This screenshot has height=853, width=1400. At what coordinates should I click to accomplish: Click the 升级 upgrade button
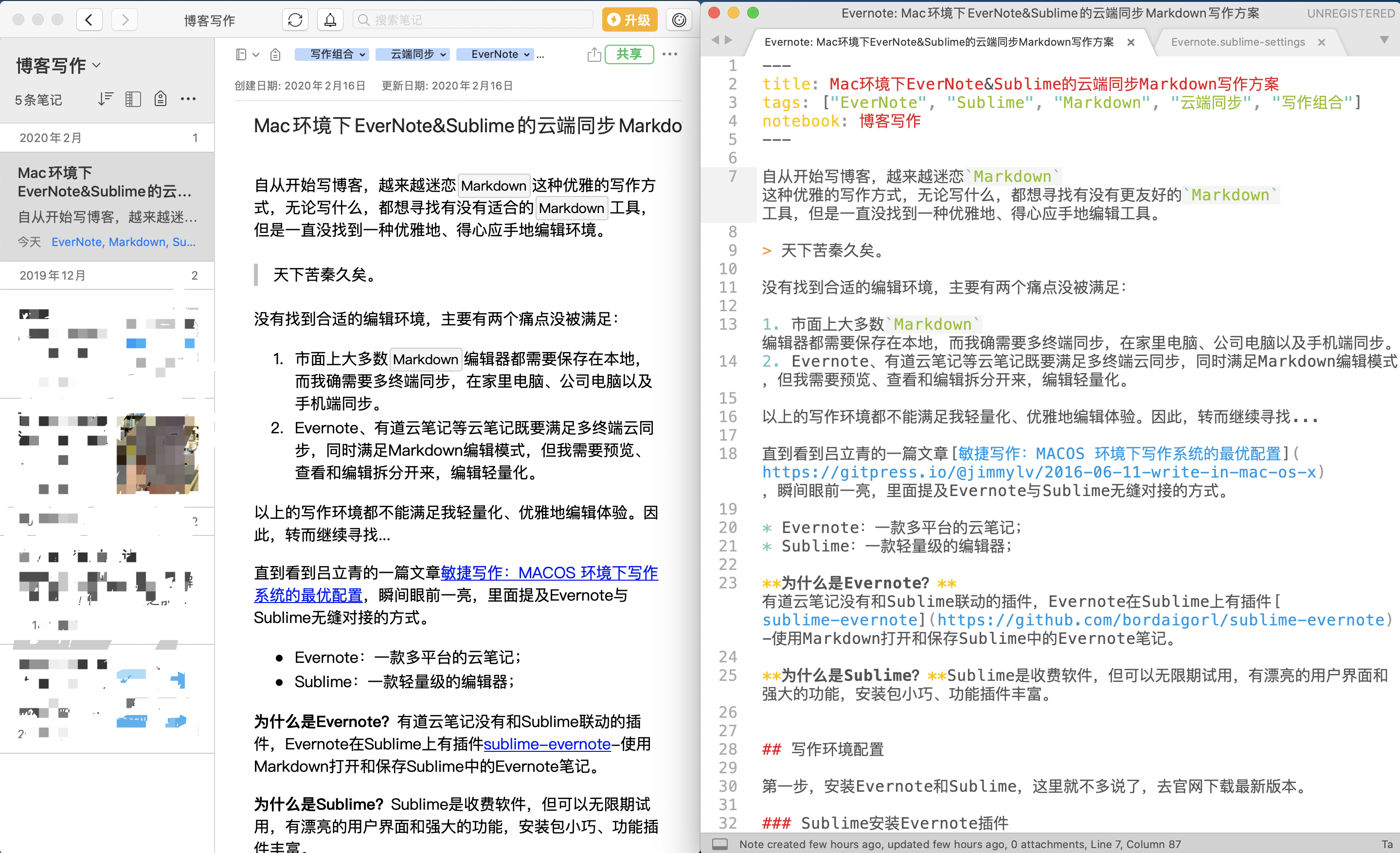(x=629, y=20)
